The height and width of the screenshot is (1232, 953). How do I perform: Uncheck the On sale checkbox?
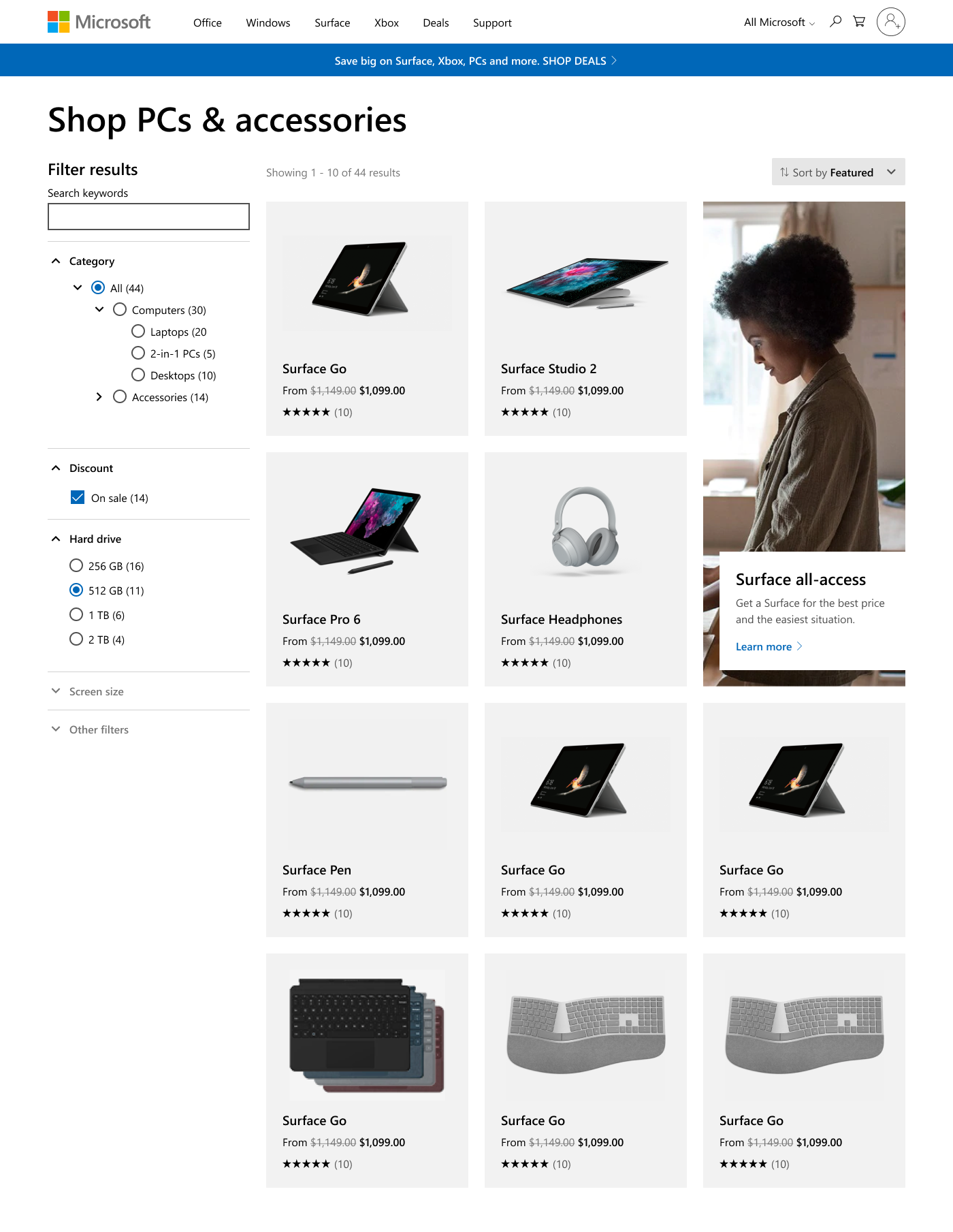[x=78, y=497]
